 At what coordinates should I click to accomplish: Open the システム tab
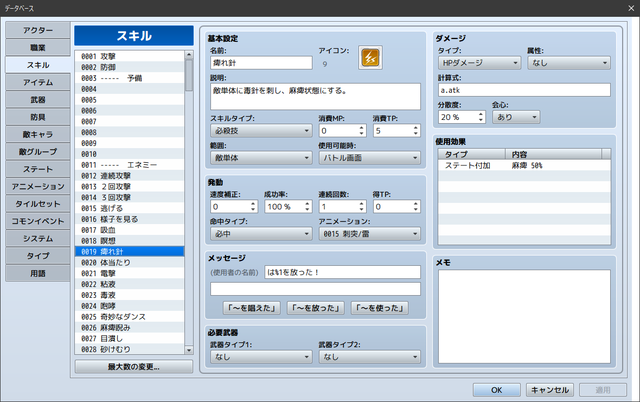pyautogui.click(x=38, y=238)
